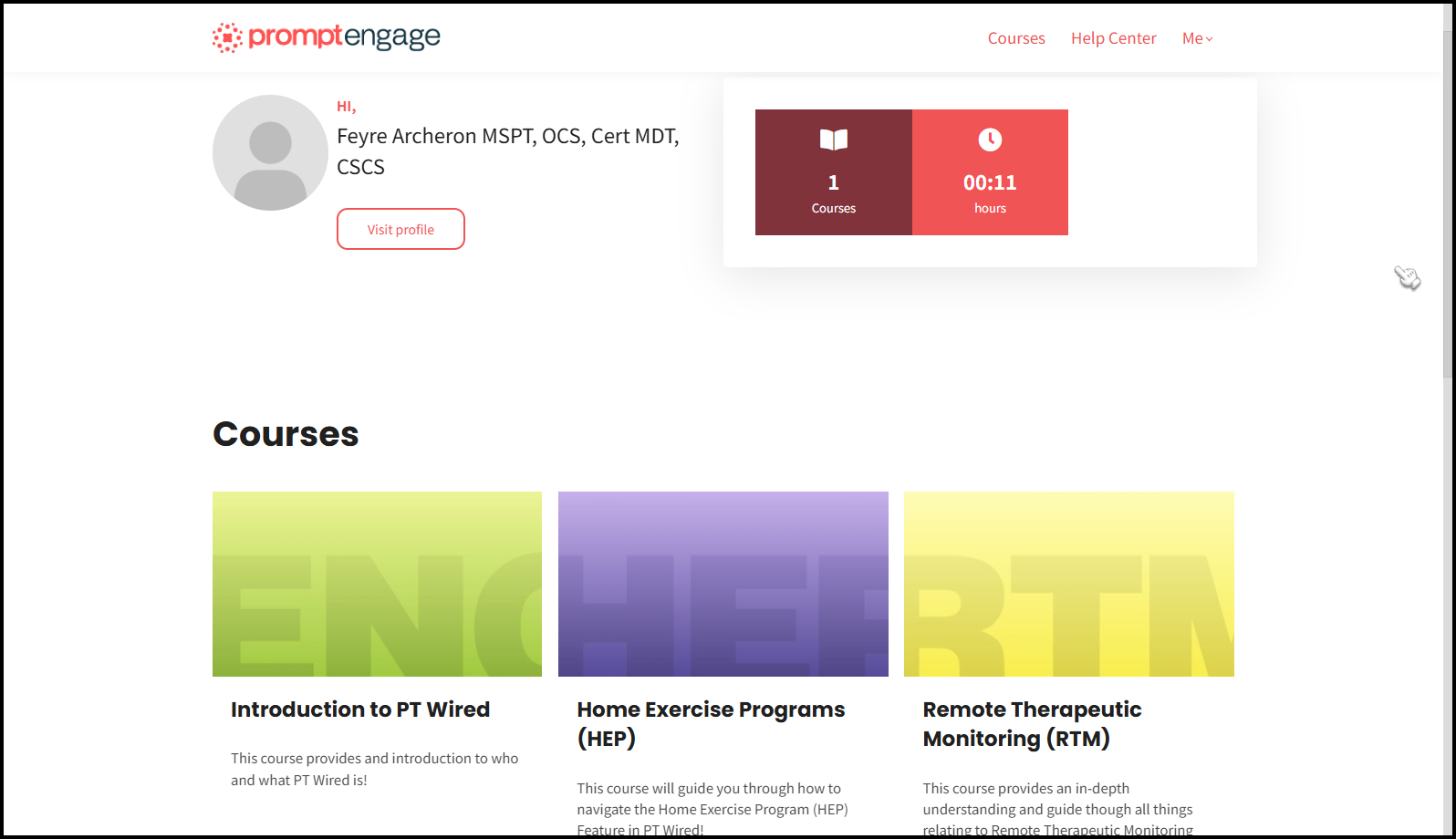The width and height of the screenshot is (1456, 839).
Task: Click the clock icon above hours
Action: click(x=990, y=140)
